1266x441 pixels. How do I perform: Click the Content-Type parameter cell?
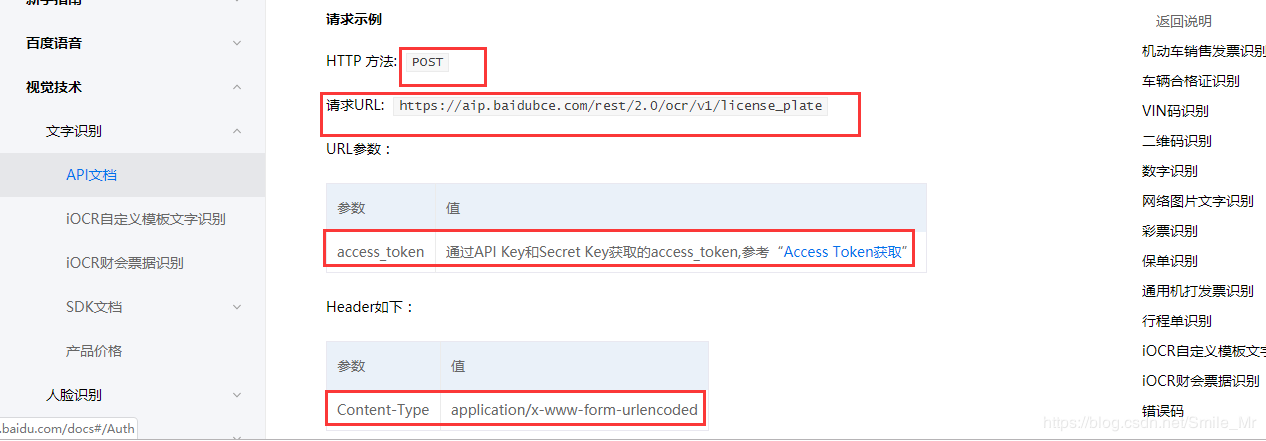point(383,410)
